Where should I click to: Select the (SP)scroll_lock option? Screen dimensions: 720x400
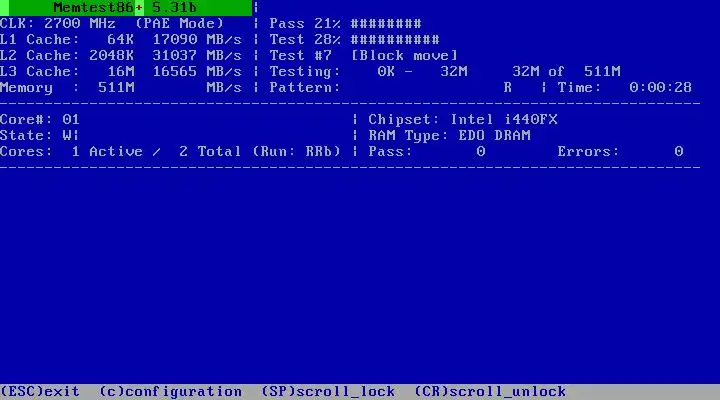[328, 392]
